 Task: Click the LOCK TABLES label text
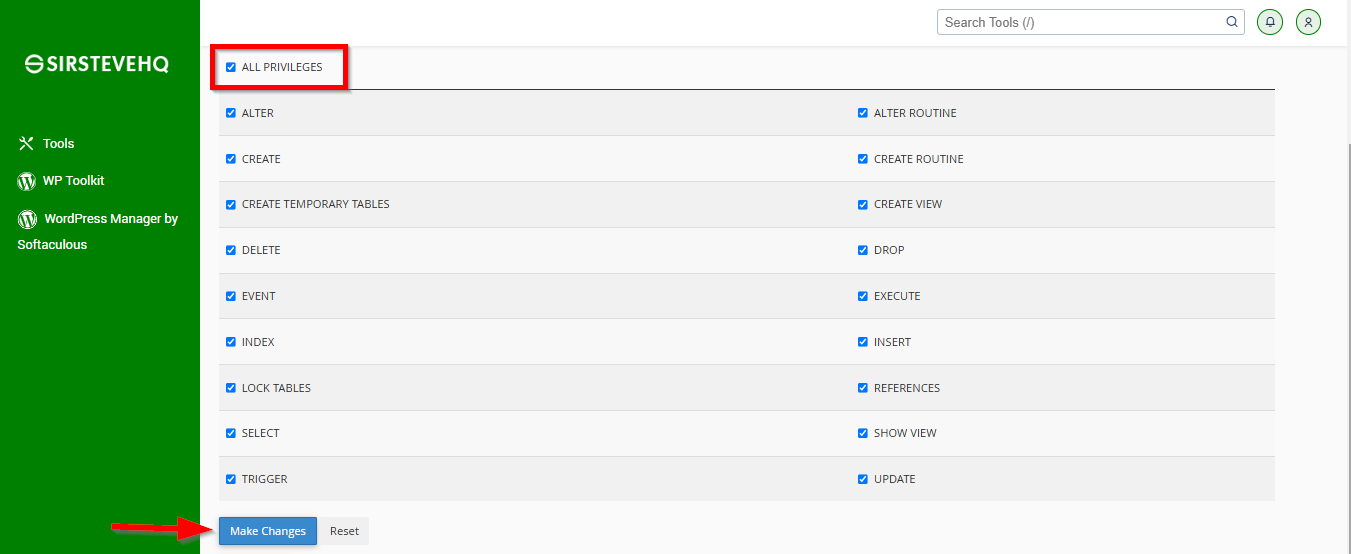click(276, 388)
